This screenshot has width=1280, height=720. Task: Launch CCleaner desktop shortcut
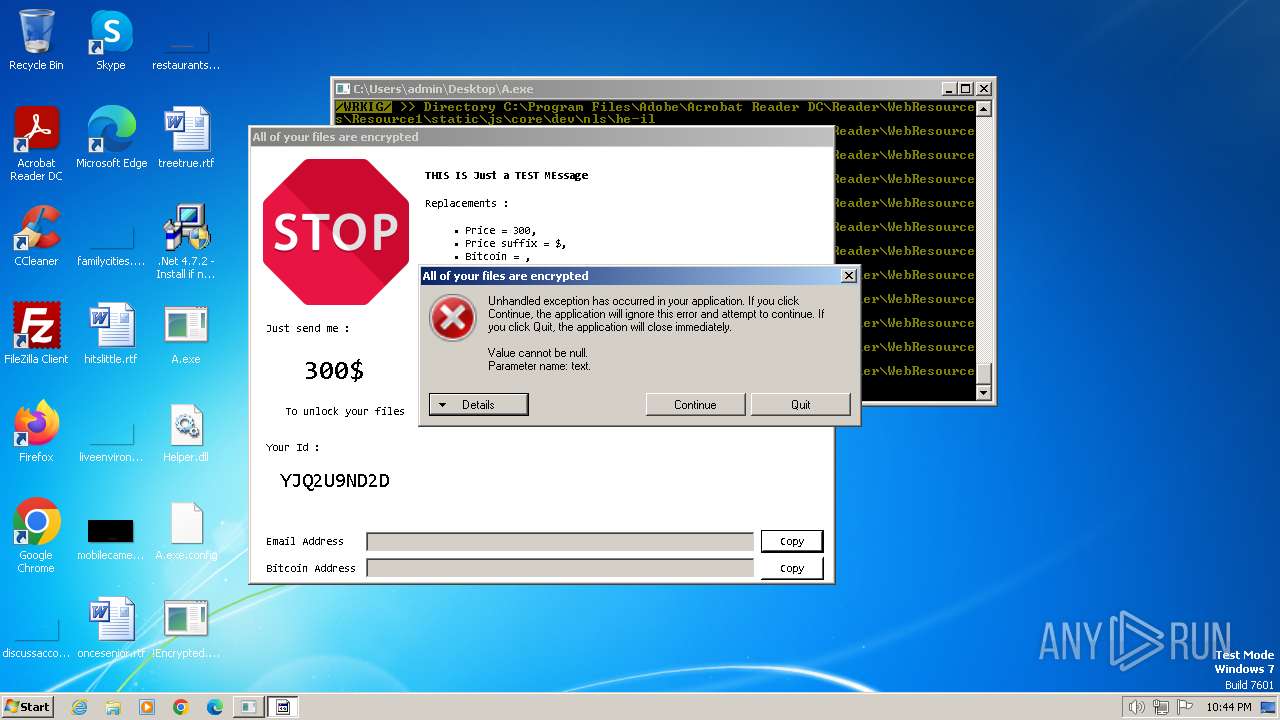(36, 236)
